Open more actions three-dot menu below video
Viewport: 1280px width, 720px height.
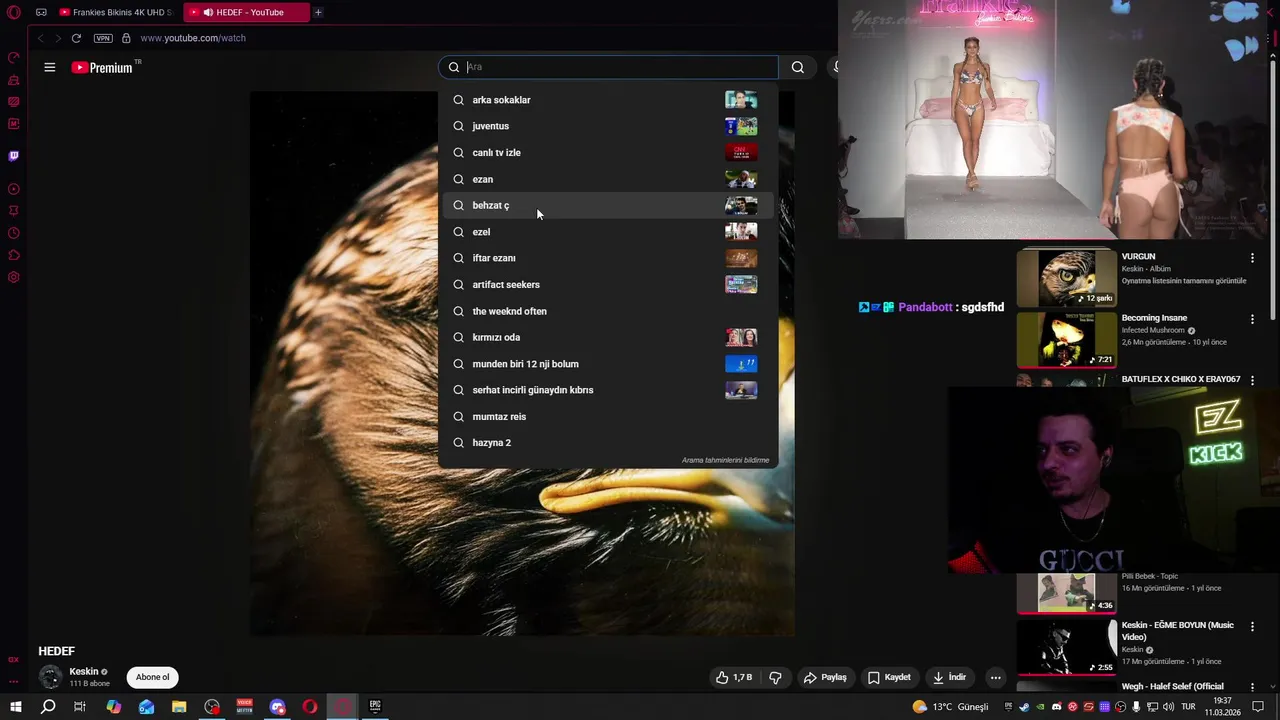[995, 677]
